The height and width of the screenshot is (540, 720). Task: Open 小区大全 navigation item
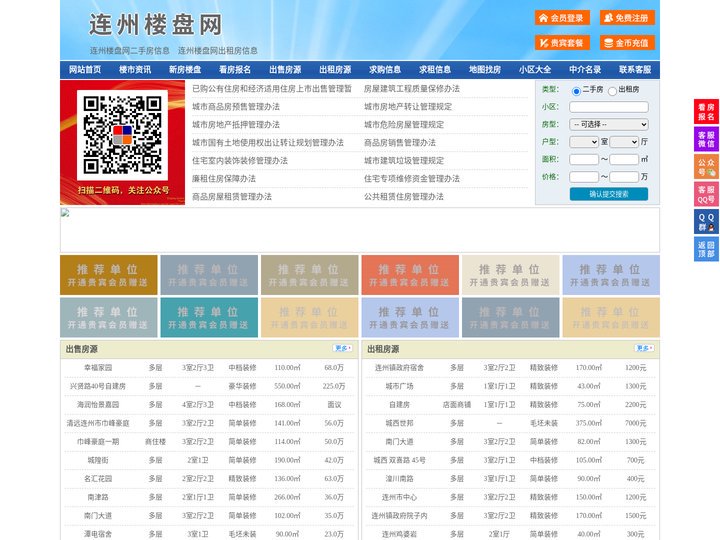[535, 70]
